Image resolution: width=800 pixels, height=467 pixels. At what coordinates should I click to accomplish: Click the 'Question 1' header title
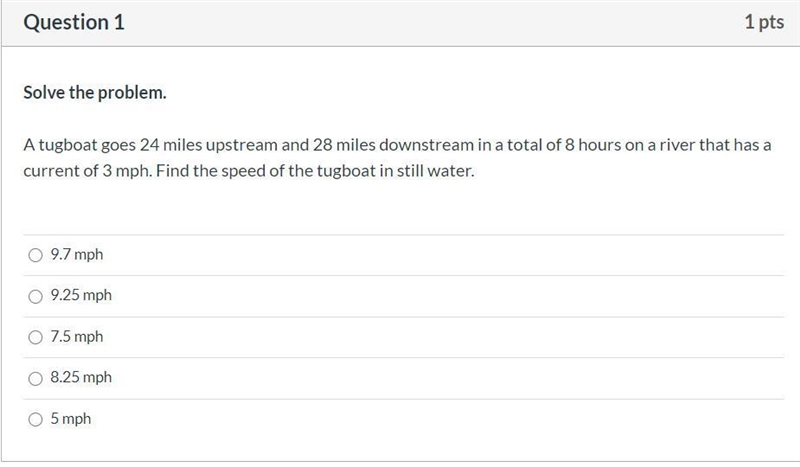[x=74, y=22]
